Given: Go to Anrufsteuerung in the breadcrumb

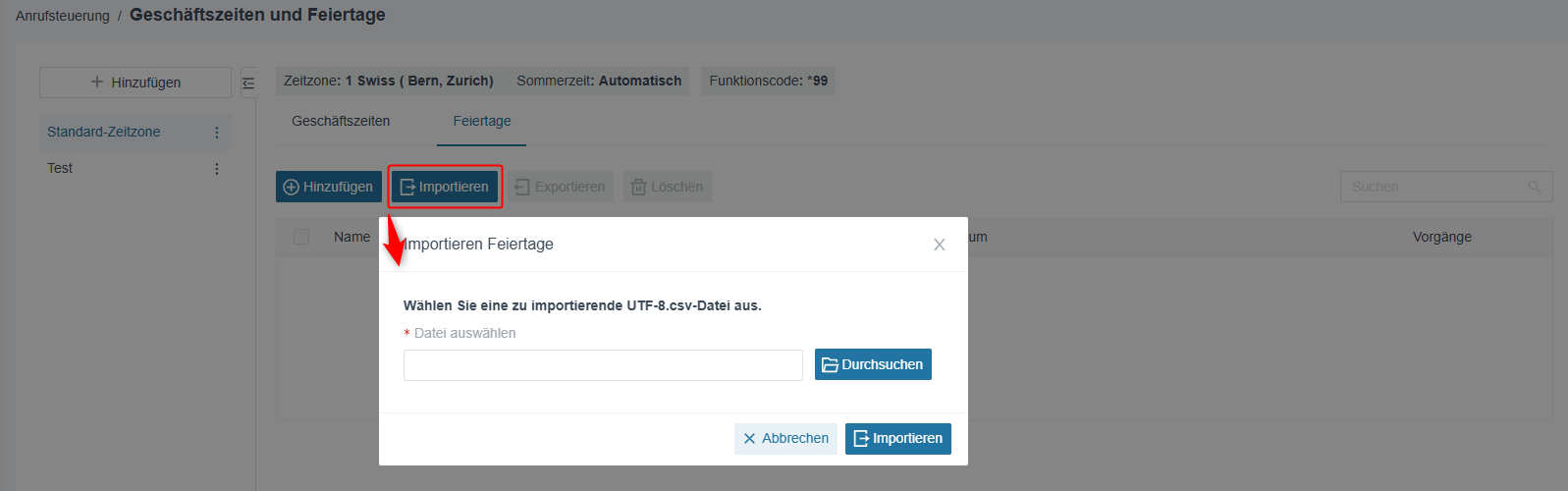Looking at the screenshot, I should (x=63, y=16).
